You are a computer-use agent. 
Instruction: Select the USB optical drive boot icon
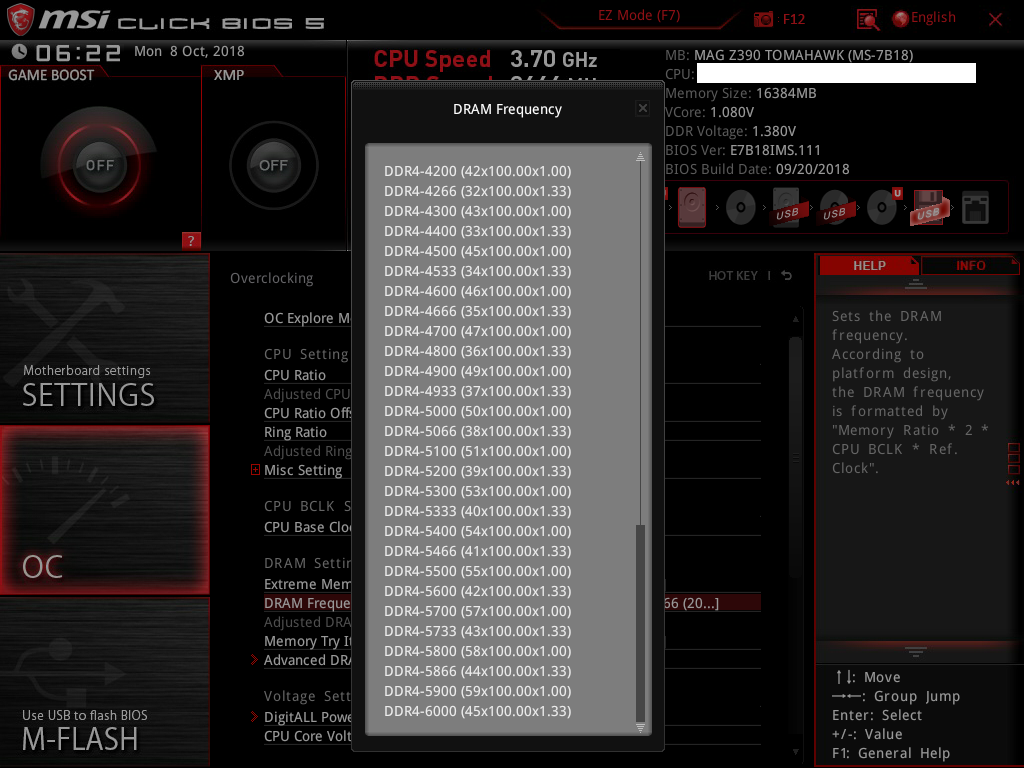pyautogui.click(x=834, y=208)
